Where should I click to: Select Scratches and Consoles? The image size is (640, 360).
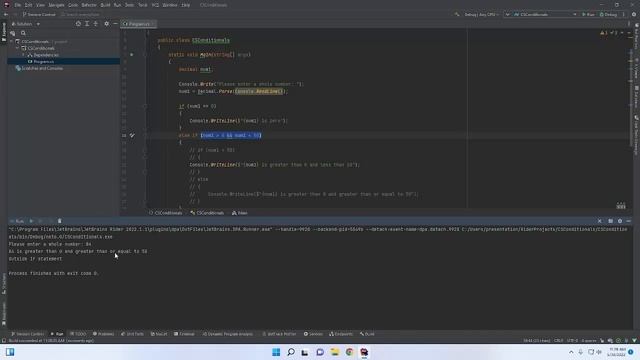click(x=39, y=68)
